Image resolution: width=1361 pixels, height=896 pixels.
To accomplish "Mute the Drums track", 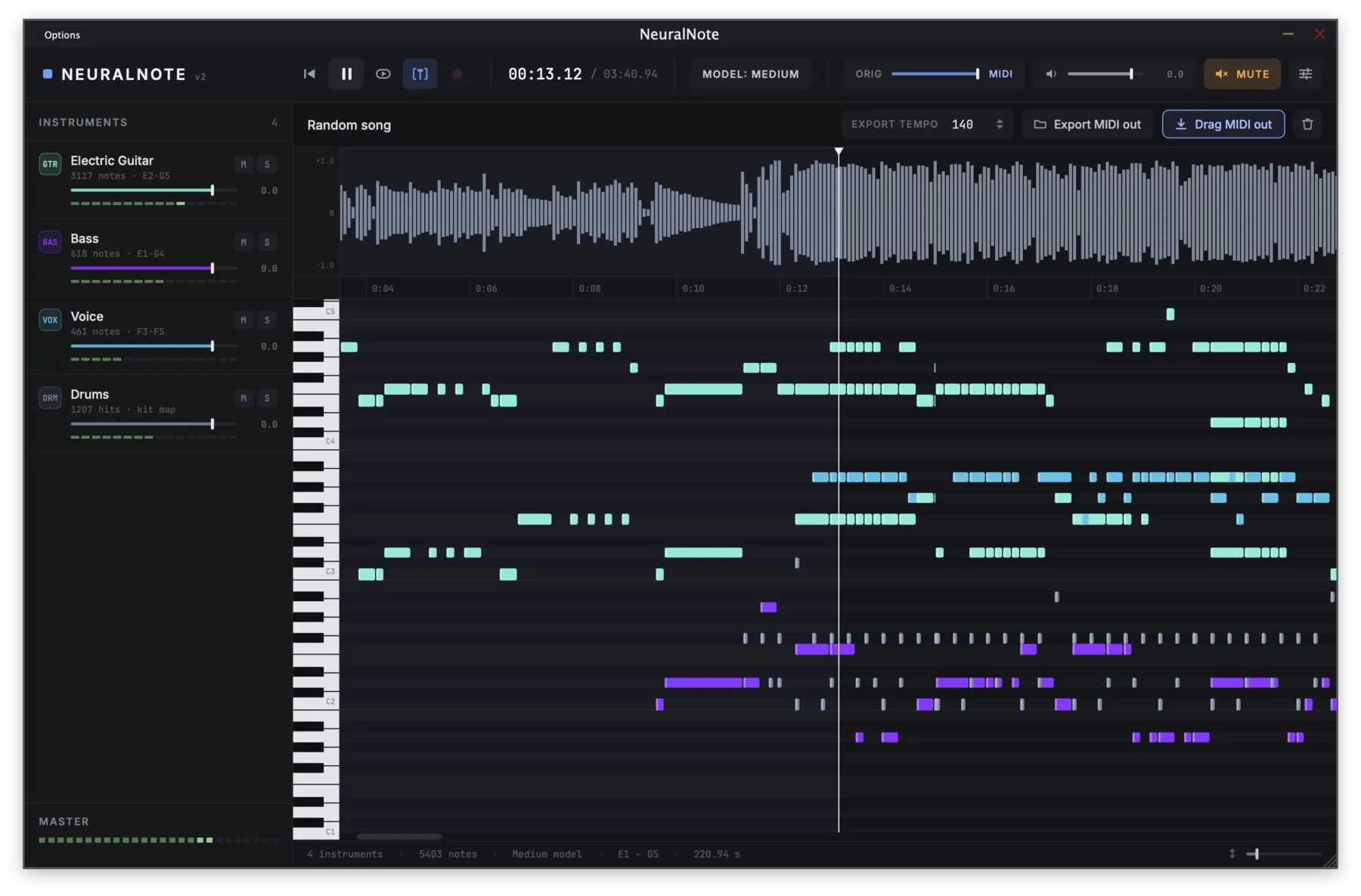I will pyautogui.click(x=243, y=398).
